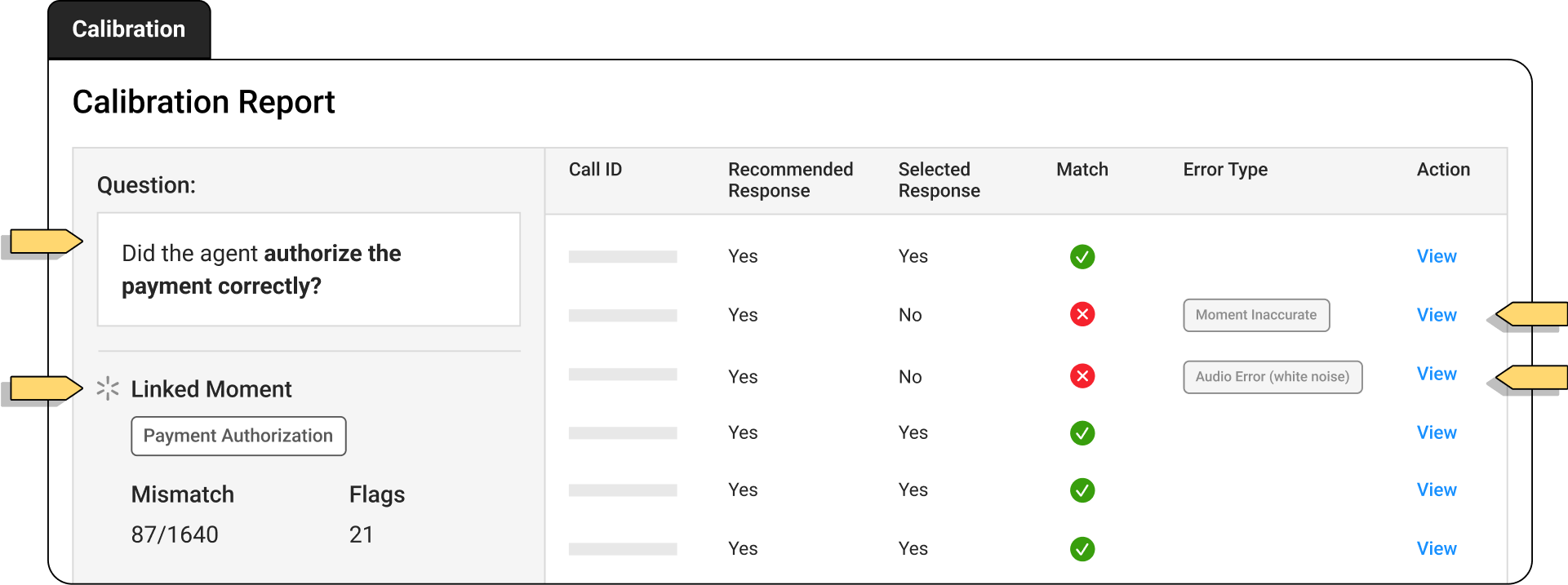Select the Call ID placeholder on the third row
The image size is (1568, 585).
pyautogui.click(x=623, y=374)
